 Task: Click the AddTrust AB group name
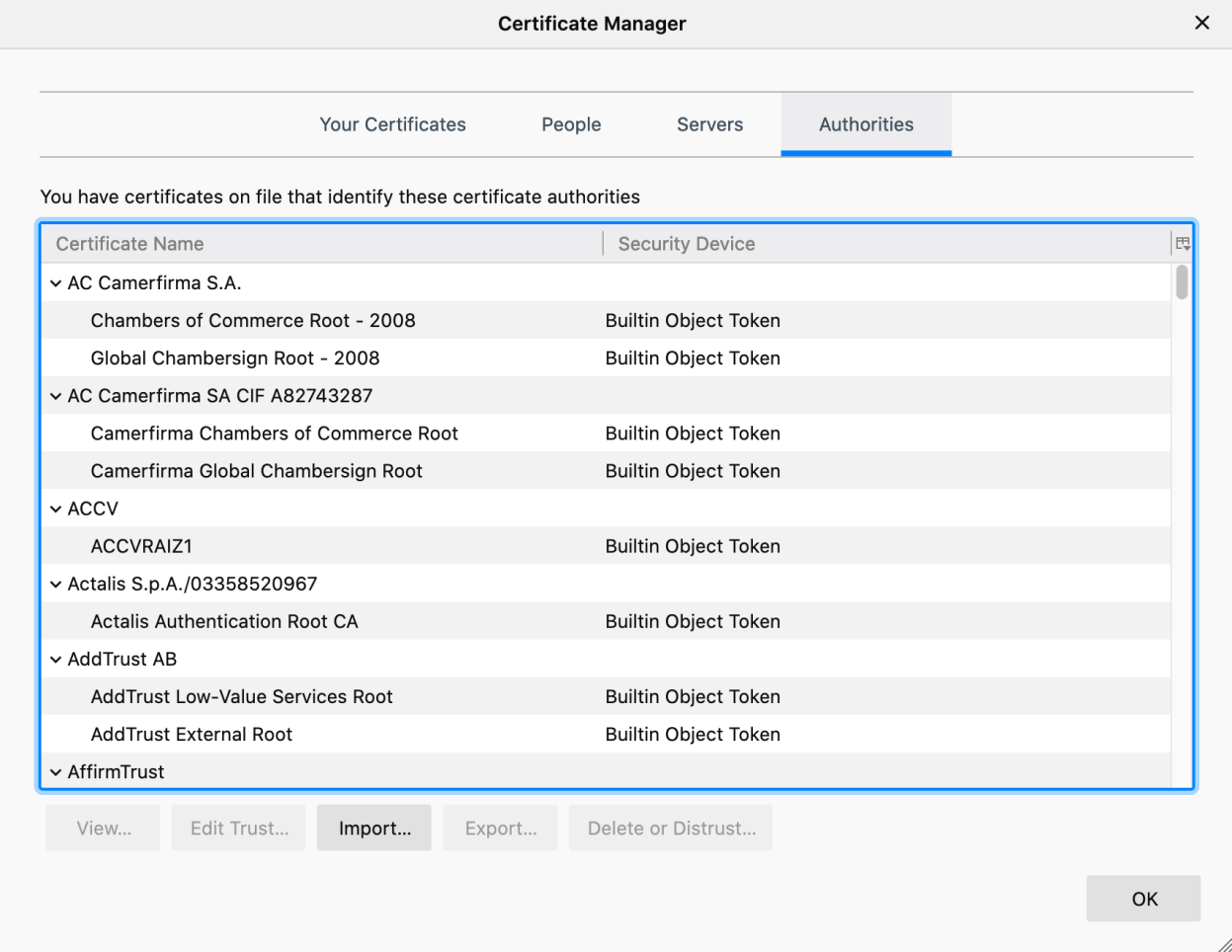click(x=123, y=659)
